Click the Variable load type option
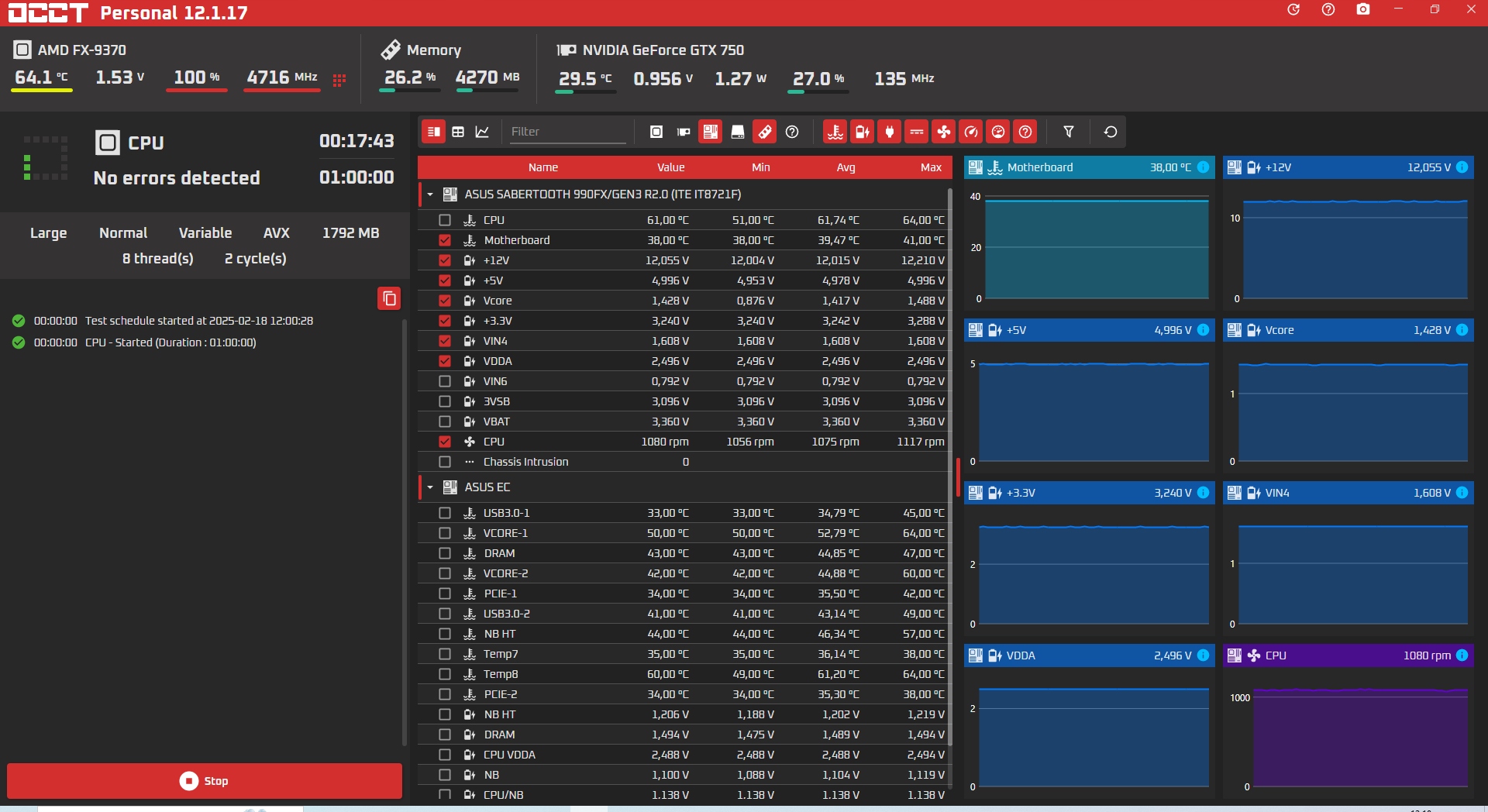Viewport: 1488px width, 812px height. coord(205,233)
